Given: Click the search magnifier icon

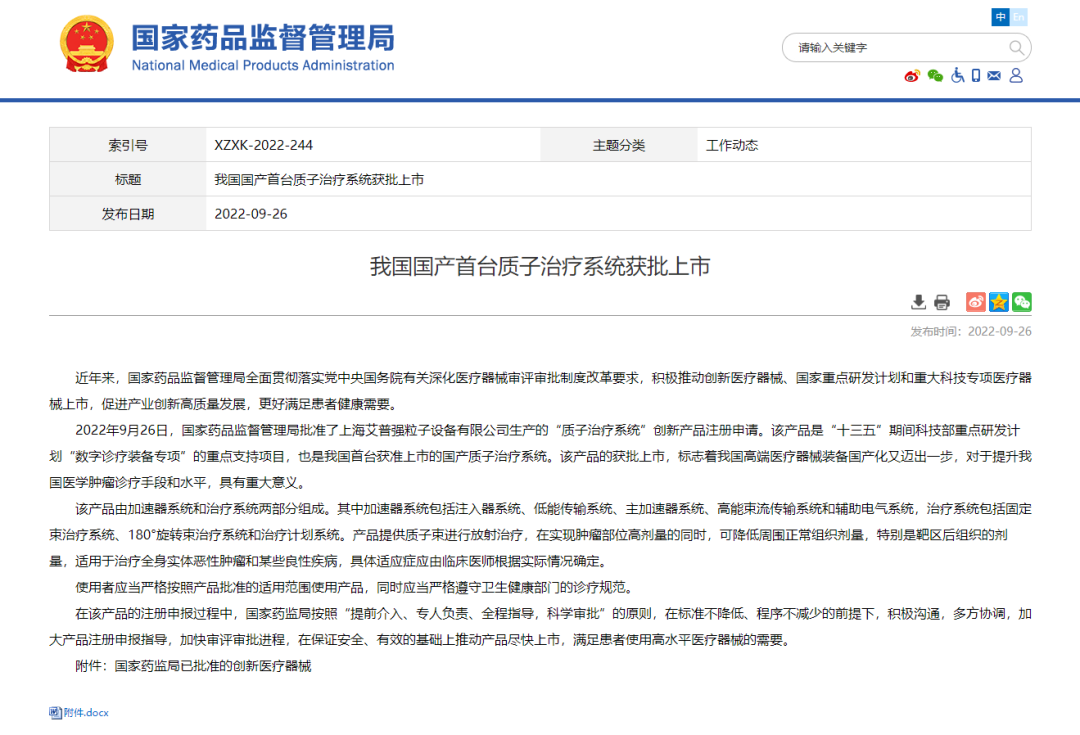Looking at the screenshot, I should coord(1016,48).
